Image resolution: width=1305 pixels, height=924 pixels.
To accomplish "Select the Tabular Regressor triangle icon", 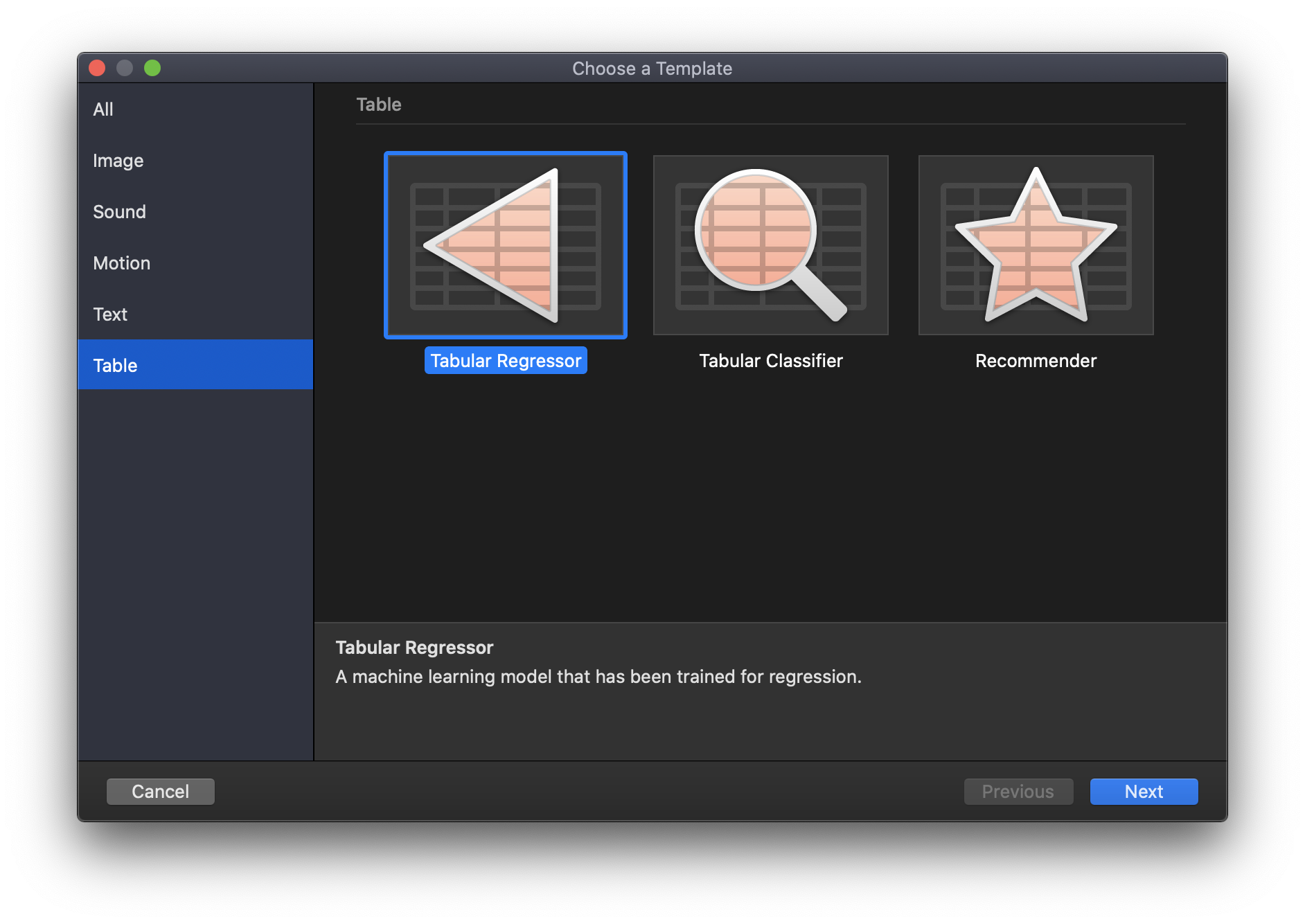I will 506,245.
